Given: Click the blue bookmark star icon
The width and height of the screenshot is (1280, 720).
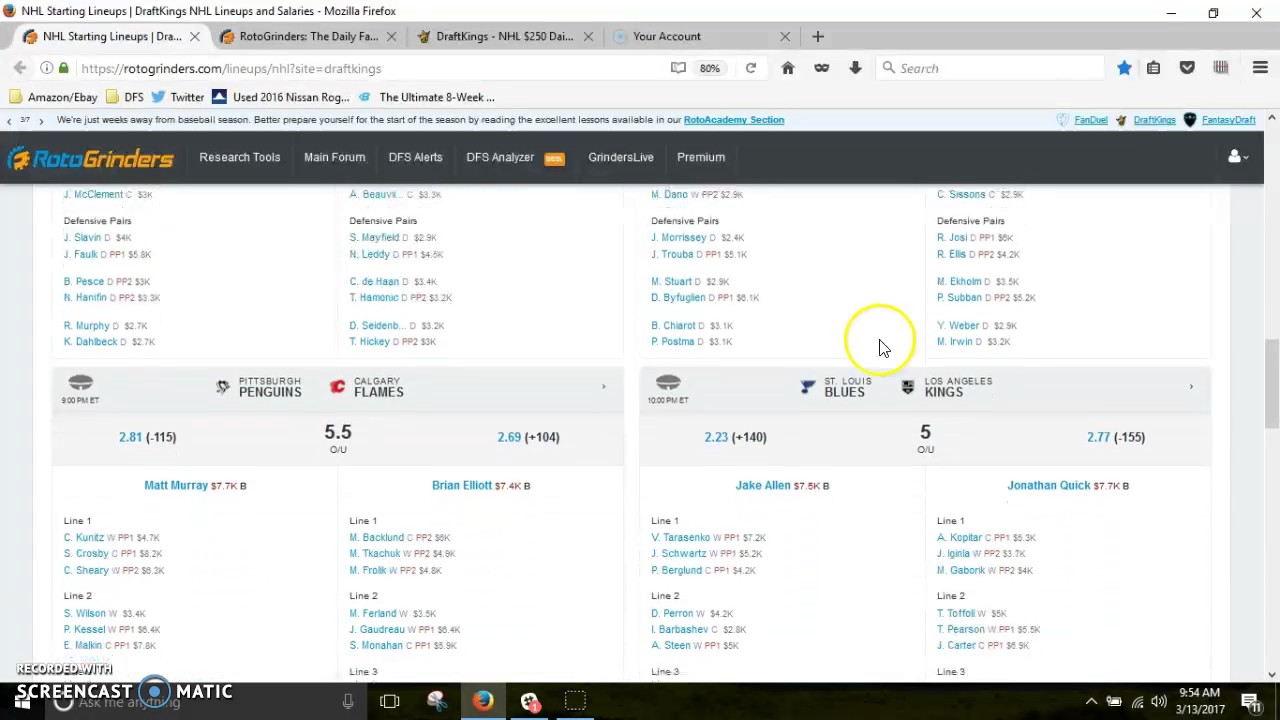Looking at the screenshot, I should [x=1124, y=68].
